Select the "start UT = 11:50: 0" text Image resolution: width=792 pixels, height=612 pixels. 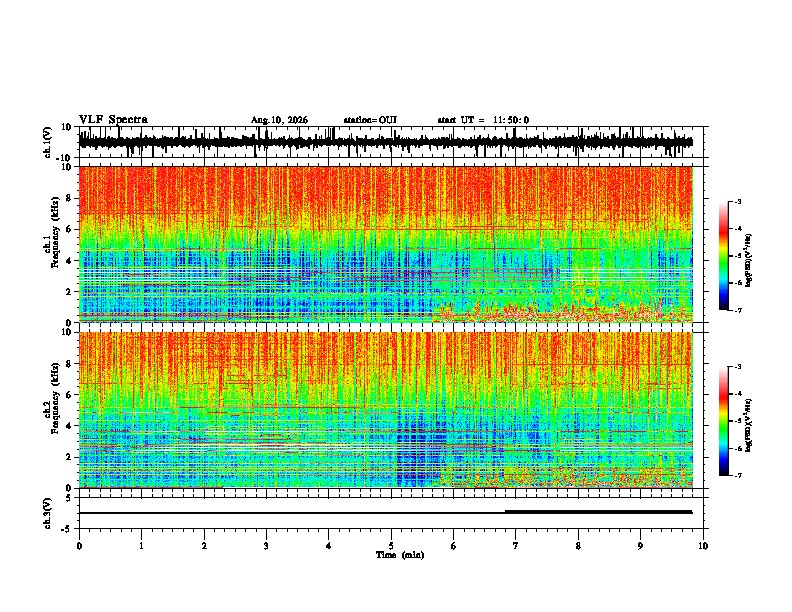[483, 120]
